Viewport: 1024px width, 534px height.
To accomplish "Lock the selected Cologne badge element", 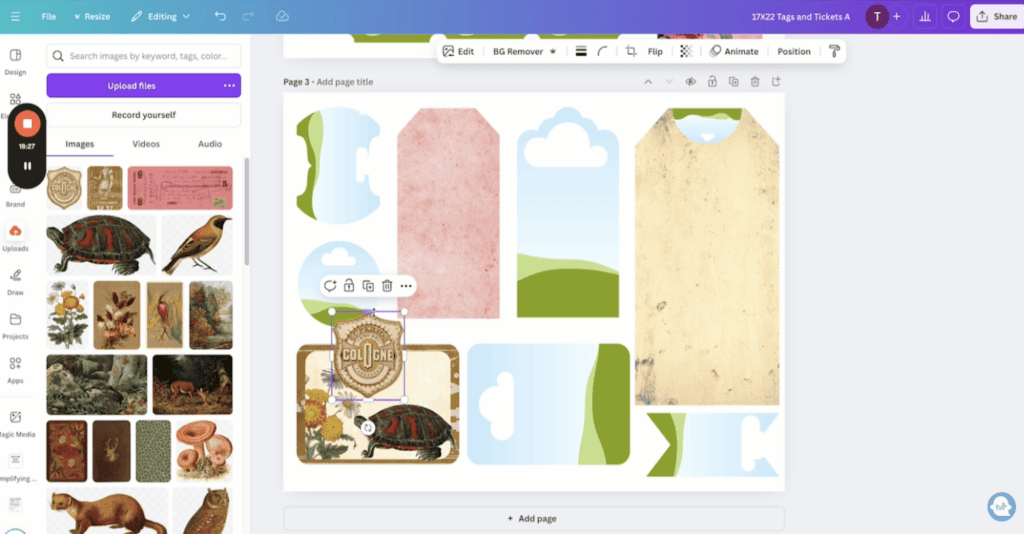I will coord(349,286).
